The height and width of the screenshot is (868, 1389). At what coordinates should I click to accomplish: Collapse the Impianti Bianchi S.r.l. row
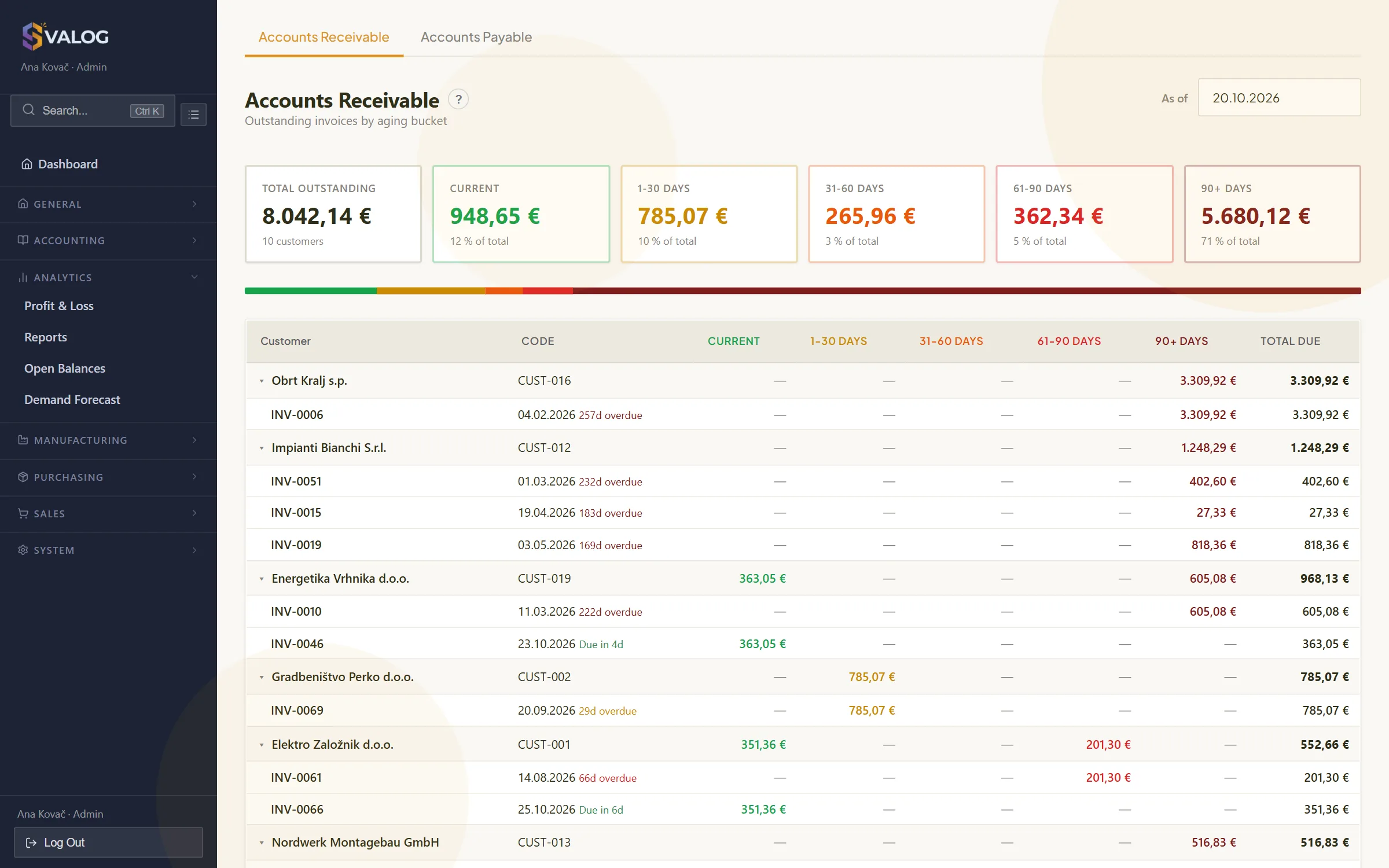click(262, 448)
